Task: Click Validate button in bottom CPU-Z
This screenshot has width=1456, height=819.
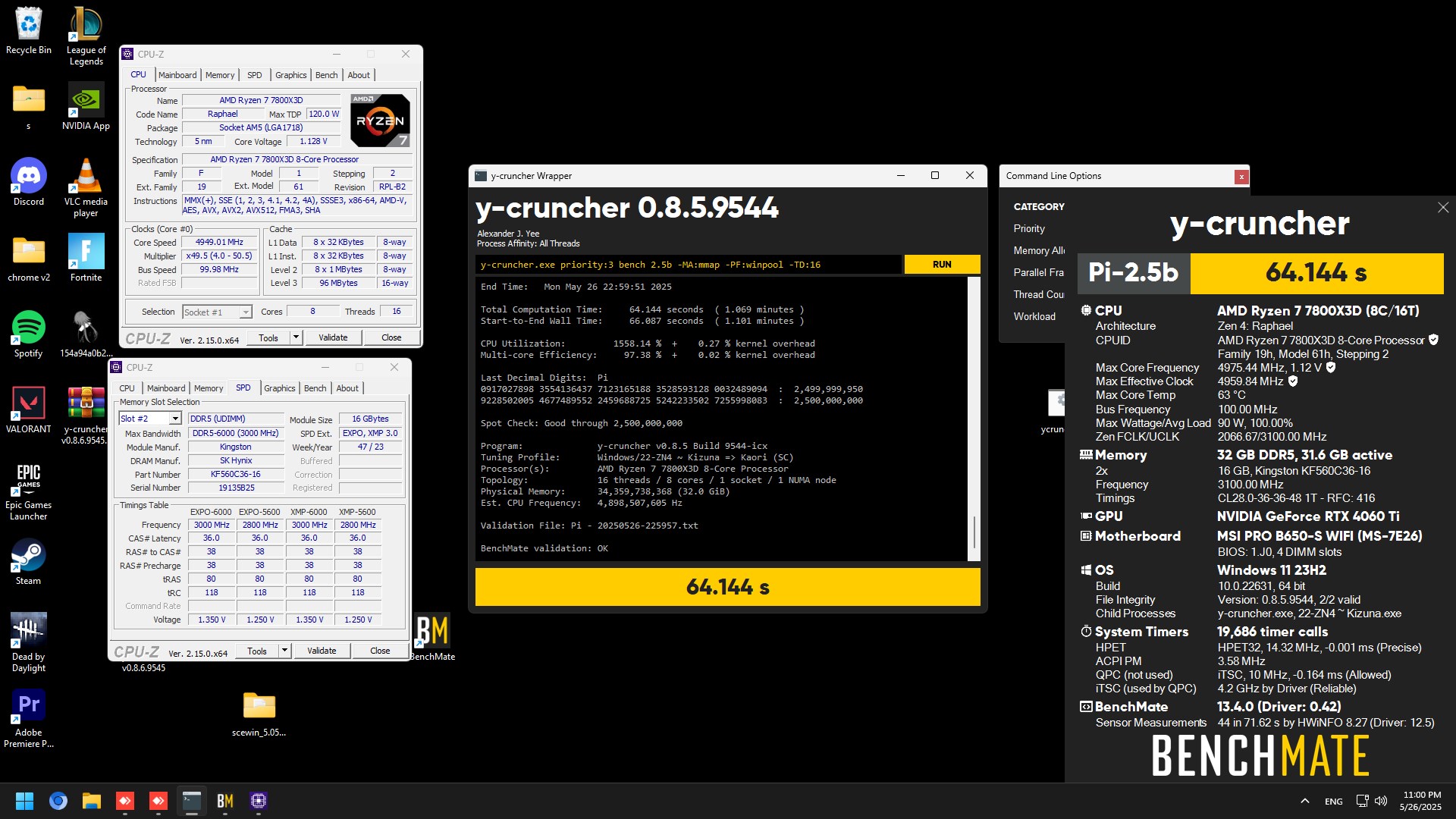Action: (322, 651)
